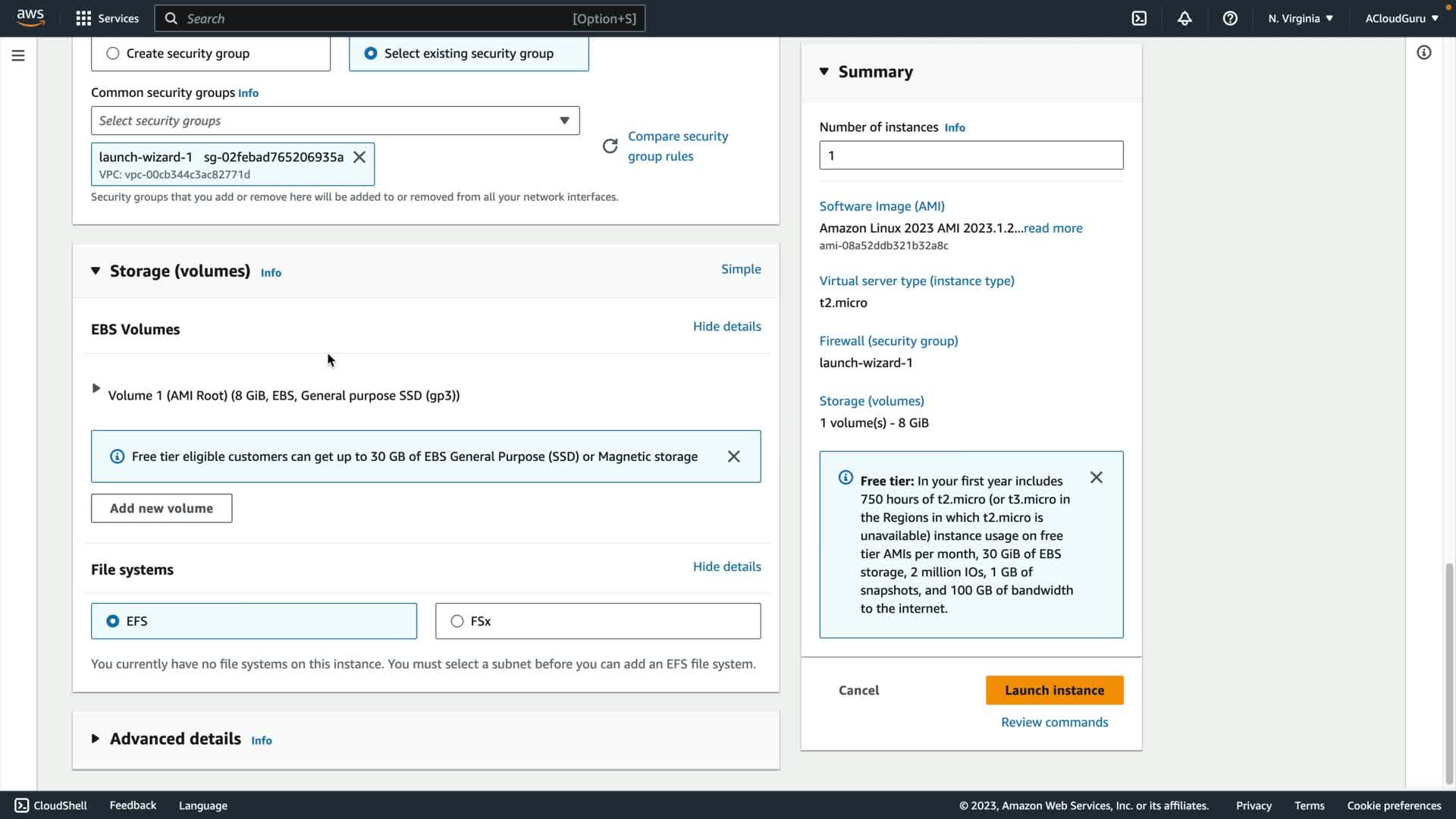
Task: Click the Launch instance button
Action: (1054, 690)
